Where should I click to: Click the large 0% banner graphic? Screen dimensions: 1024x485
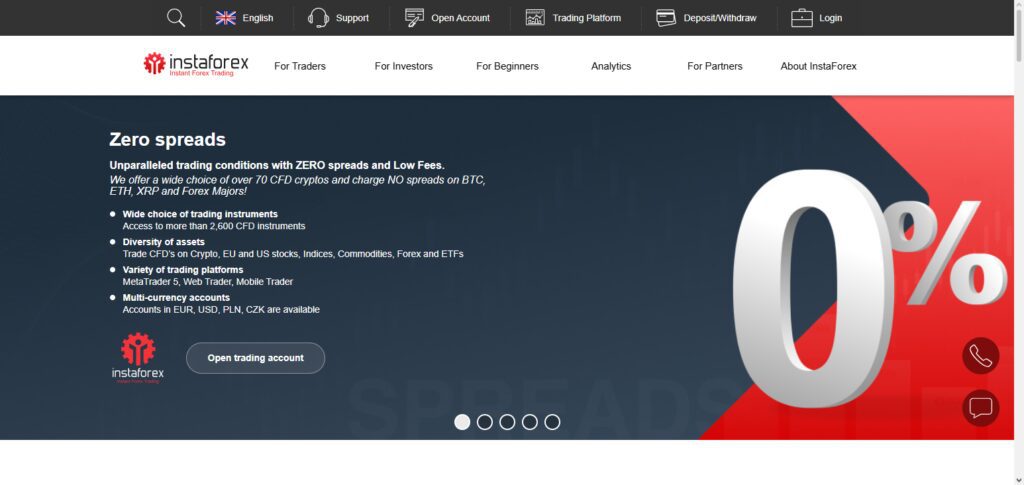pos(869,287)
